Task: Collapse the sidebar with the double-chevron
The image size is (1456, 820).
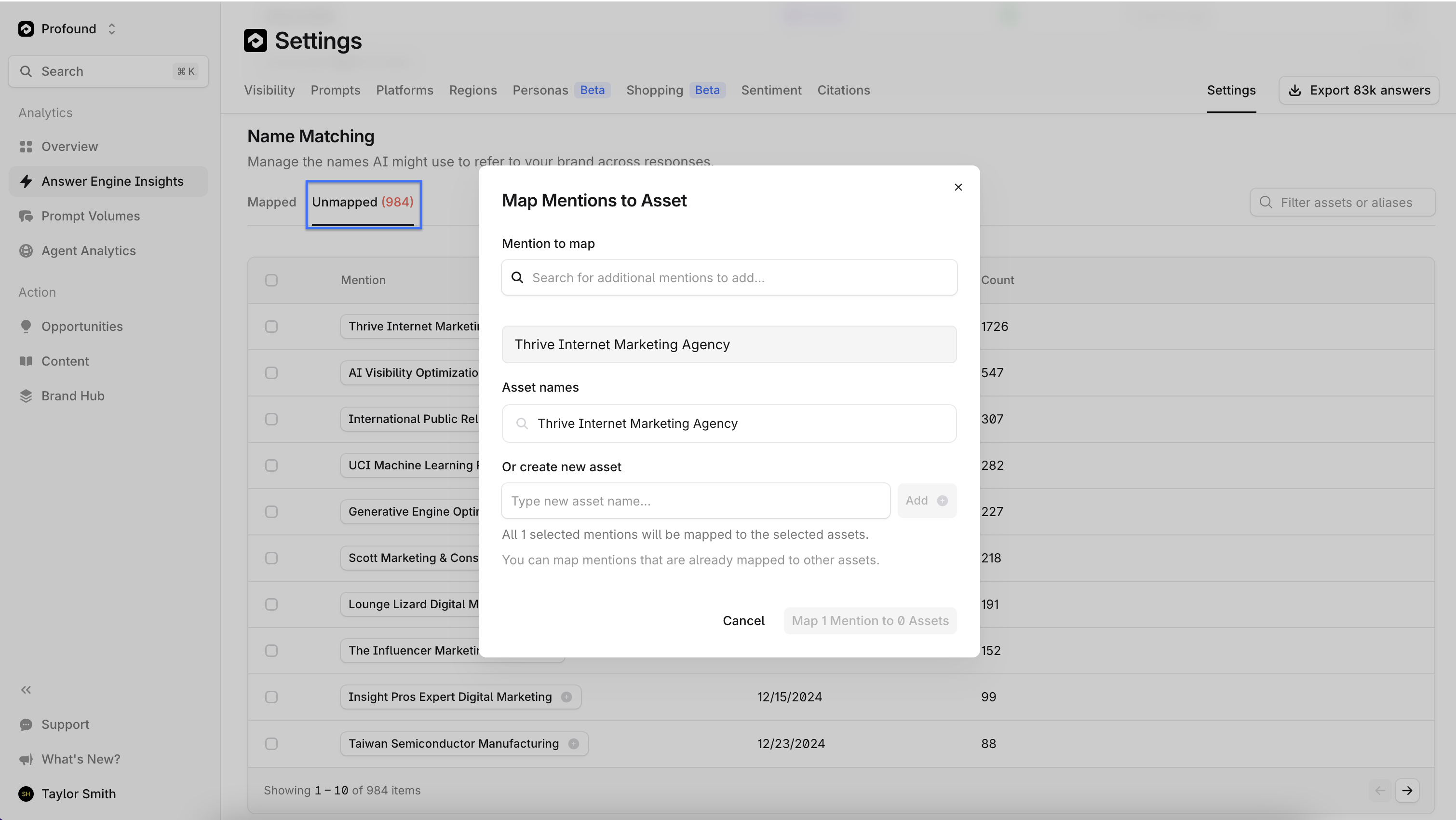Action: (x=26, y=690)
